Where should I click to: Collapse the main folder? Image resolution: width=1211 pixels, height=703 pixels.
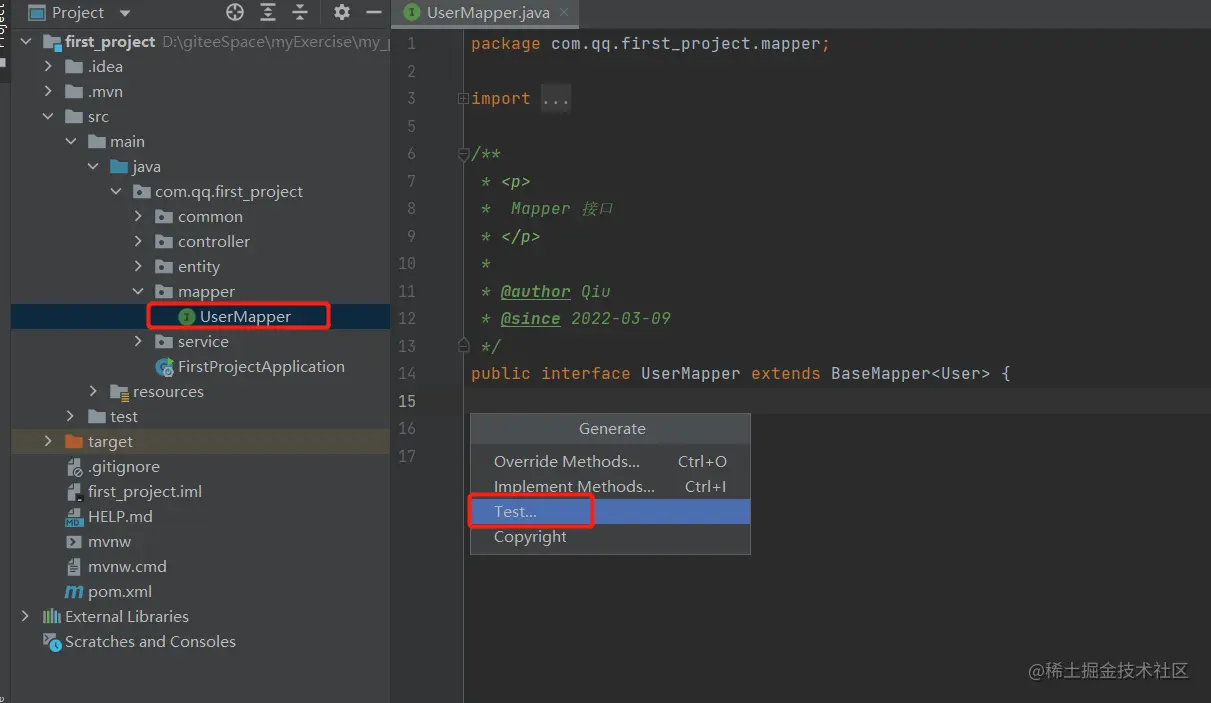point(71,142)
